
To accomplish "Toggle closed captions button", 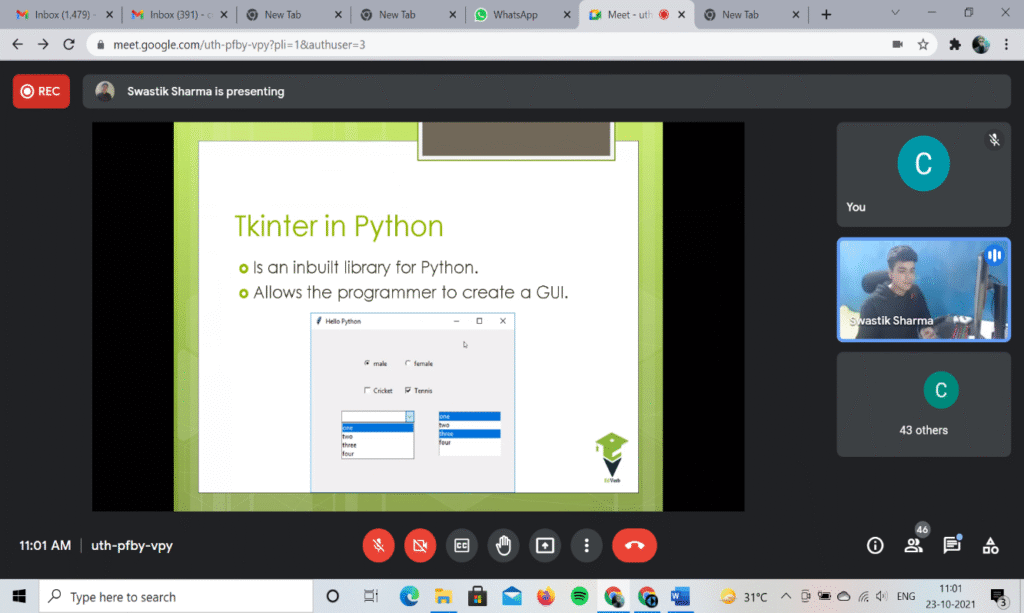I will point(462,545).
